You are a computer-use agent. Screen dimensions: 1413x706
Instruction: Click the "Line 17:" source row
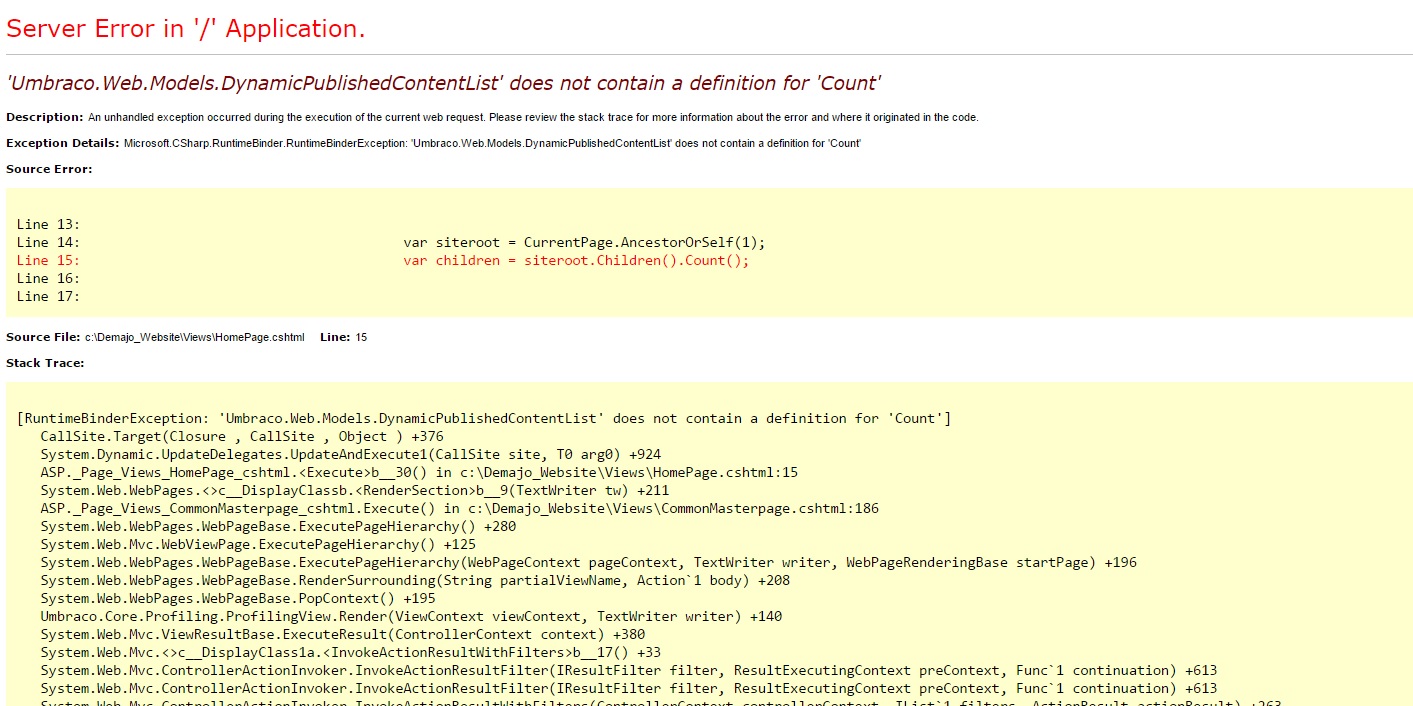(48, 296)
